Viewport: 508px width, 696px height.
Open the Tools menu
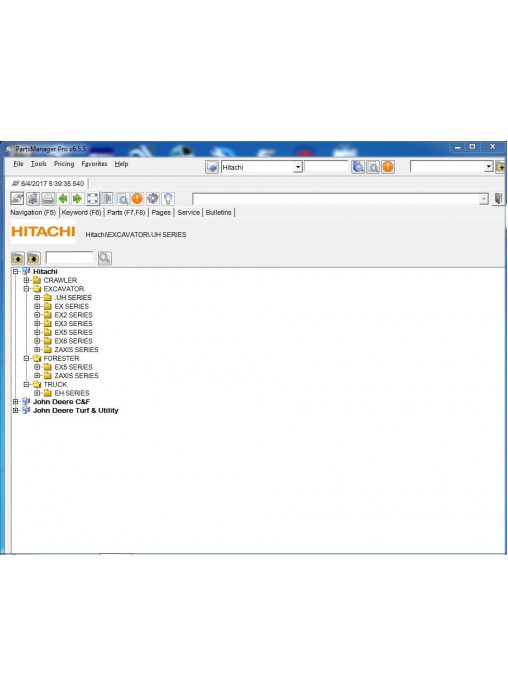[x=39, y=164]
